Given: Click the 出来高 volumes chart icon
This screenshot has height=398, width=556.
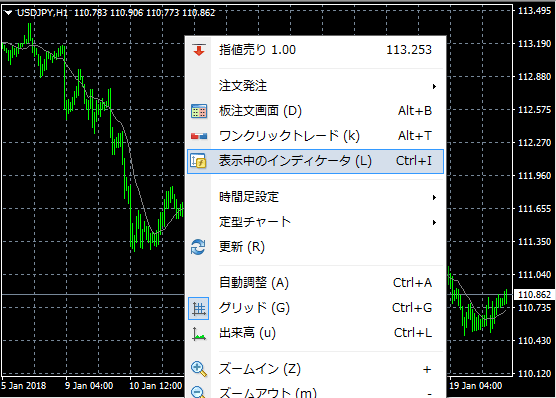Looking at the screenshot, I should [x=199, y=333].
